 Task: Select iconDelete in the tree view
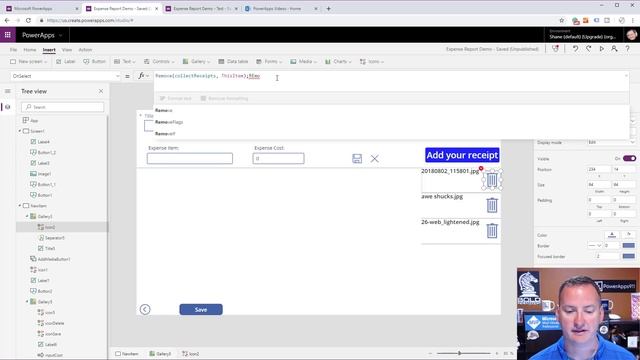tap(55, 323)
